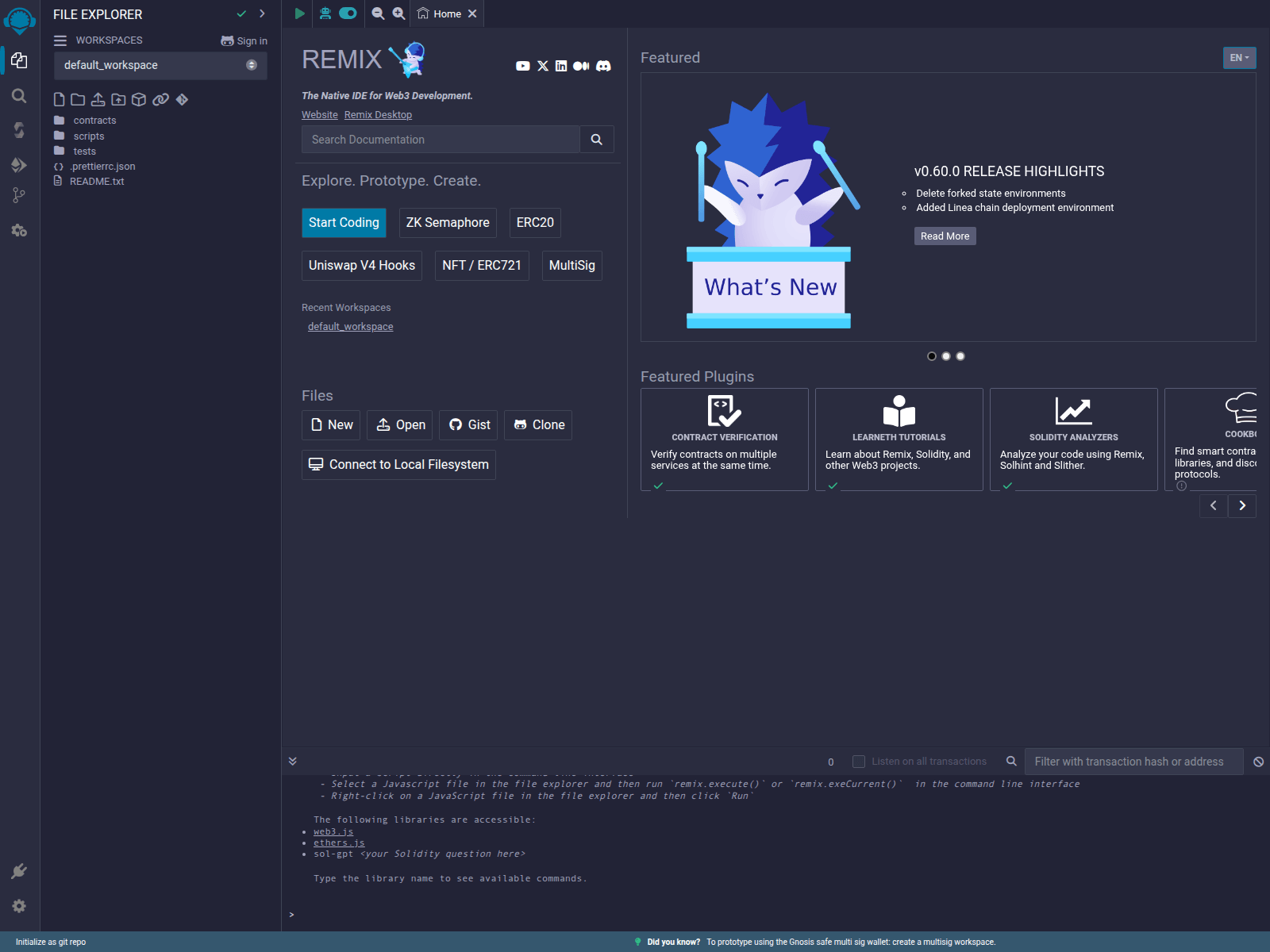Open Remix X (Twitter) icon
The height and width of the screenshot is (952, 1270).
click(543, 66)
